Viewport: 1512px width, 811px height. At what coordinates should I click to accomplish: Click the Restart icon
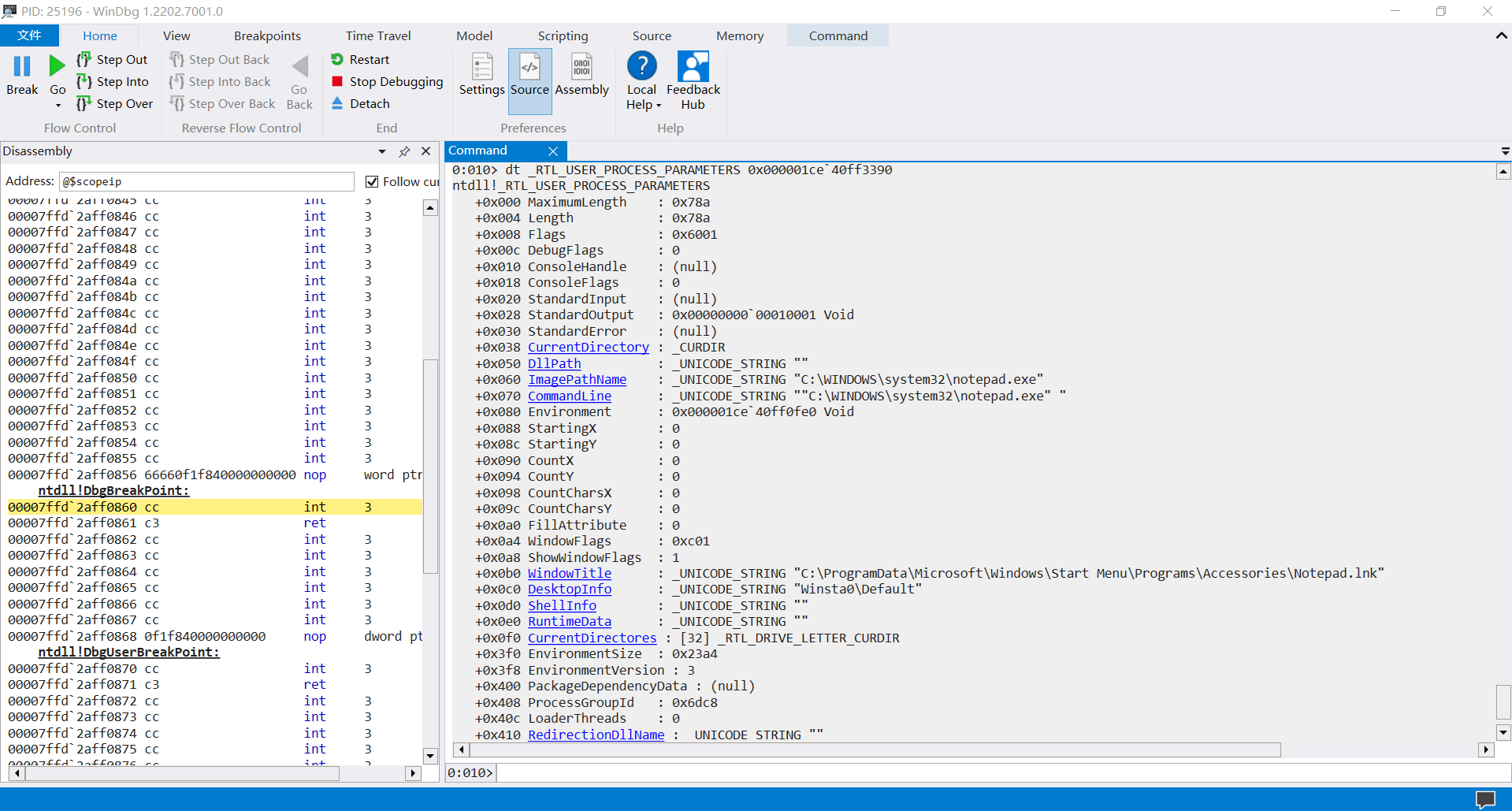click(x=337, y=59)
